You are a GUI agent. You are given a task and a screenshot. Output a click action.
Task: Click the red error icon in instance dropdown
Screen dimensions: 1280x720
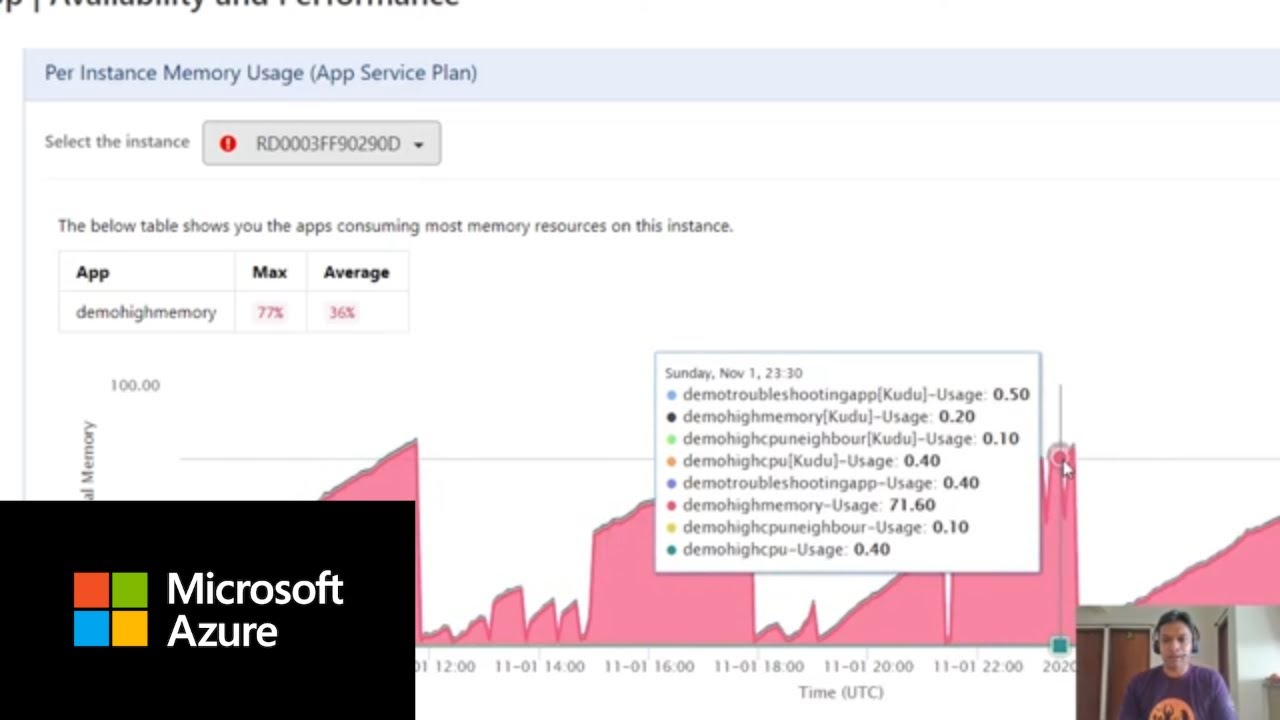click(x=228, y=144)
